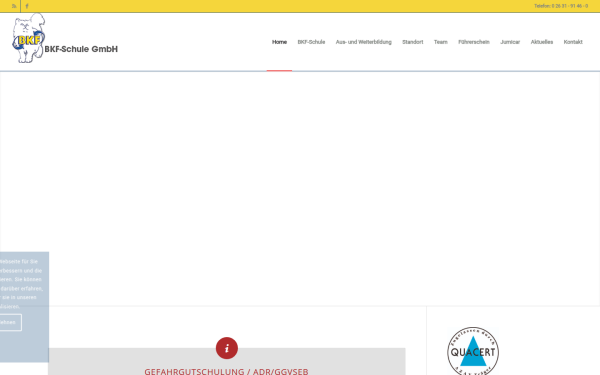Open the QUACERT certification badge
Image resolution: width=600 pixels, height=375 pixels.
pyautogui.click(x=473, y=351)
